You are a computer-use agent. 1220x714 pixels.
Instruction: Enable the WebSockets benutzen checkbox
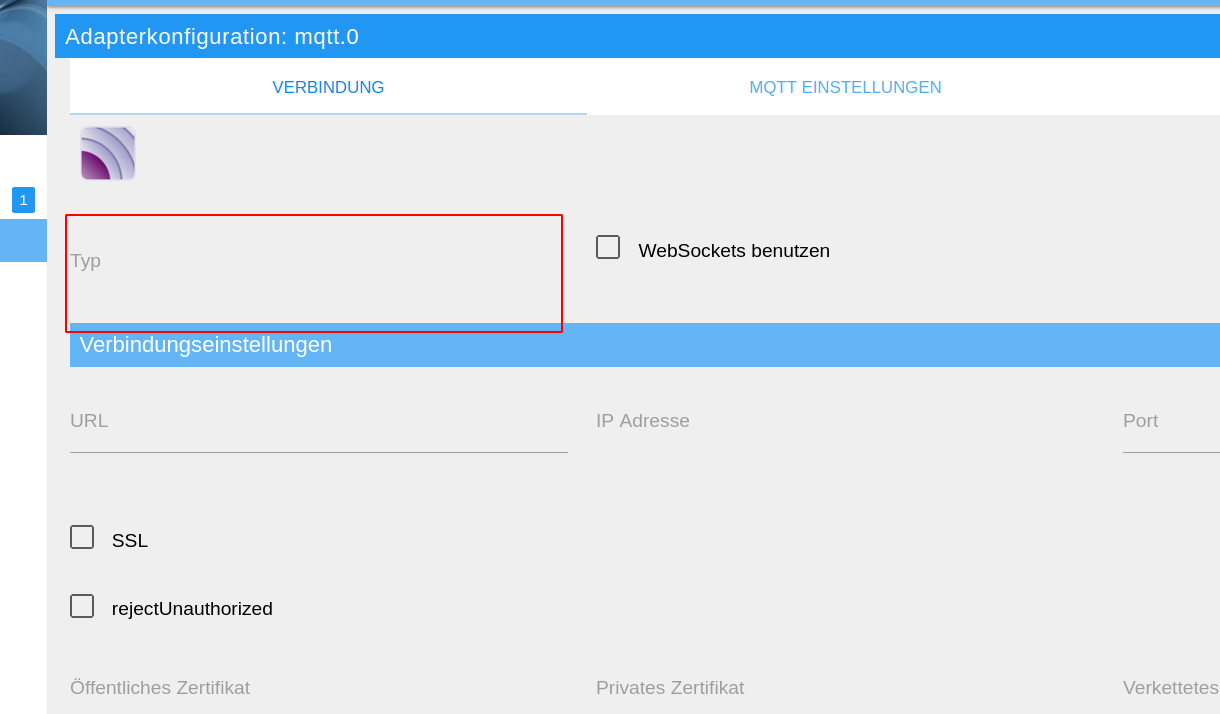pyautogui.click(x=608, y=247)
